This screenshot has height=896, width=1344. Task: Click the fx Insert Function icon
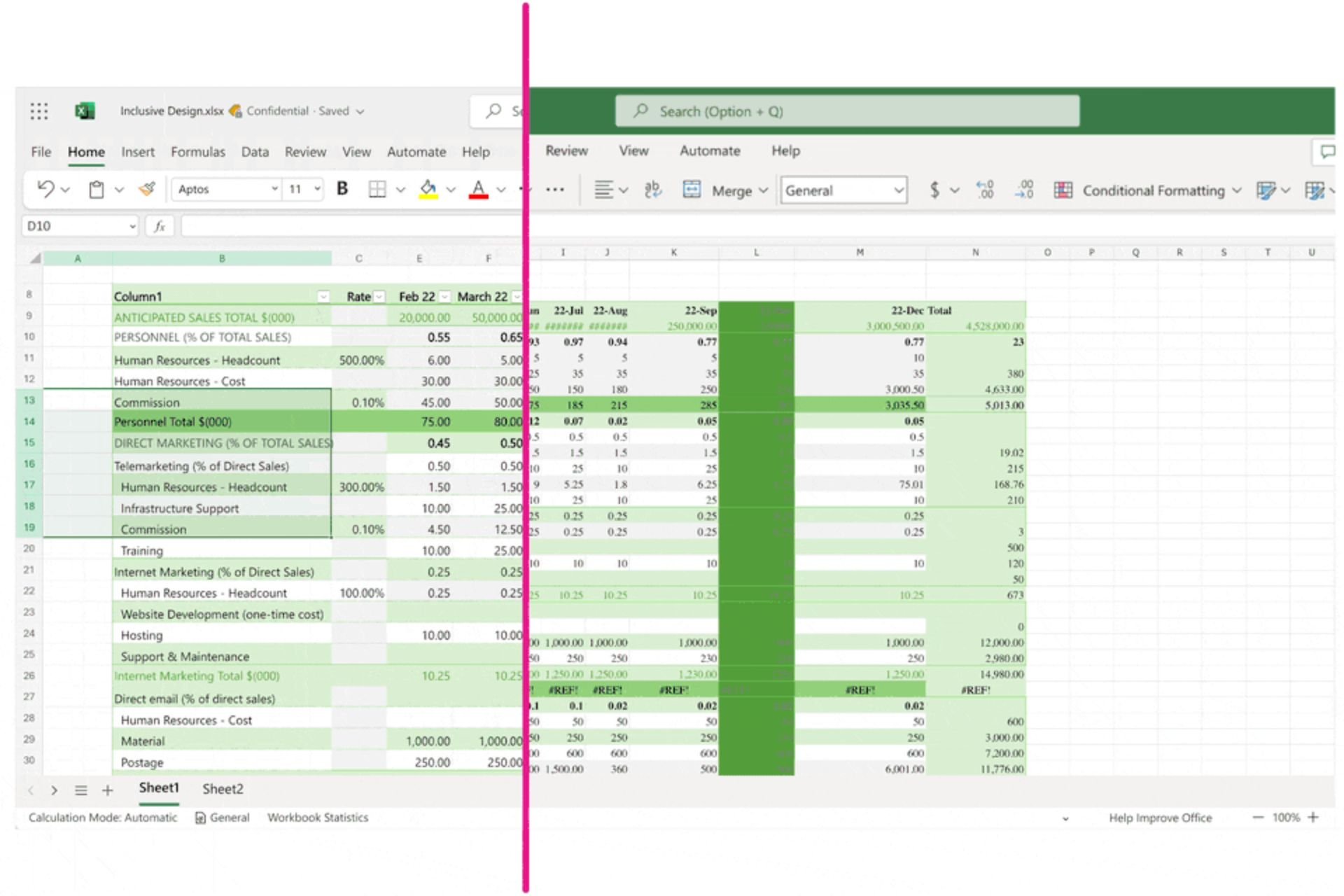[x=160, y=226]
